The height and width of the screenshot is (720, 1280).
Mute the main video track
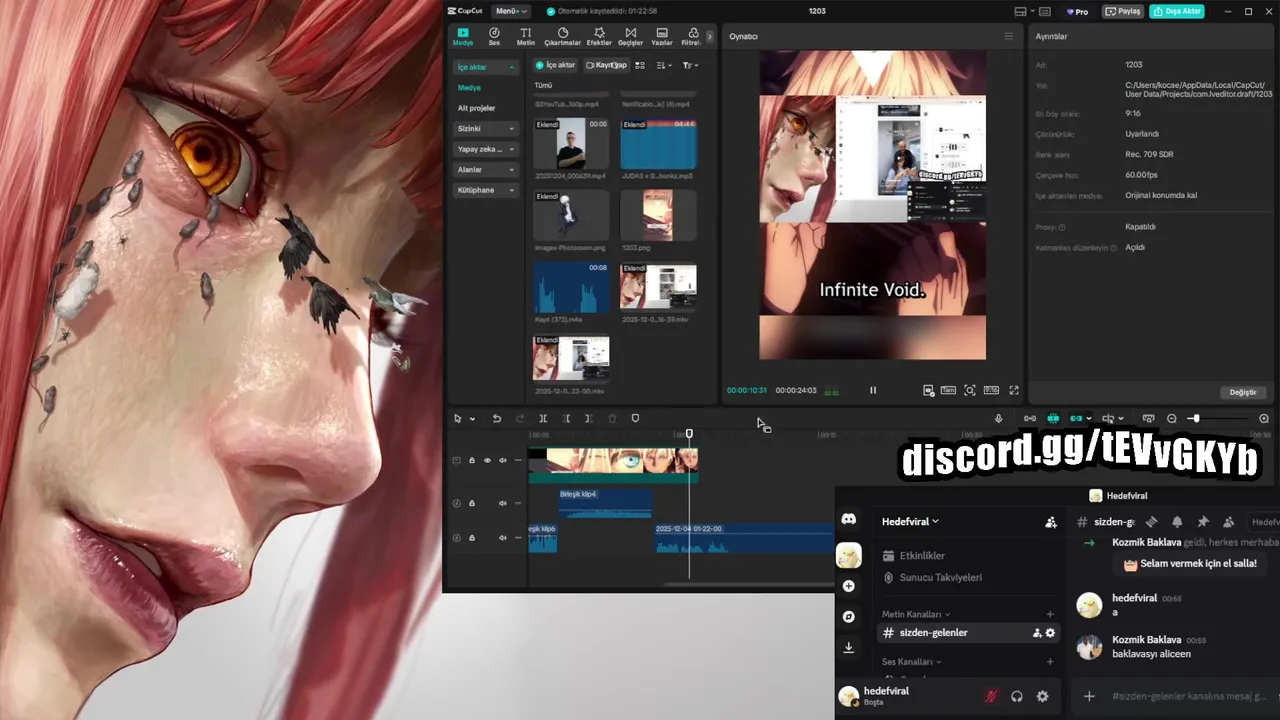click(x=502, y=461)
